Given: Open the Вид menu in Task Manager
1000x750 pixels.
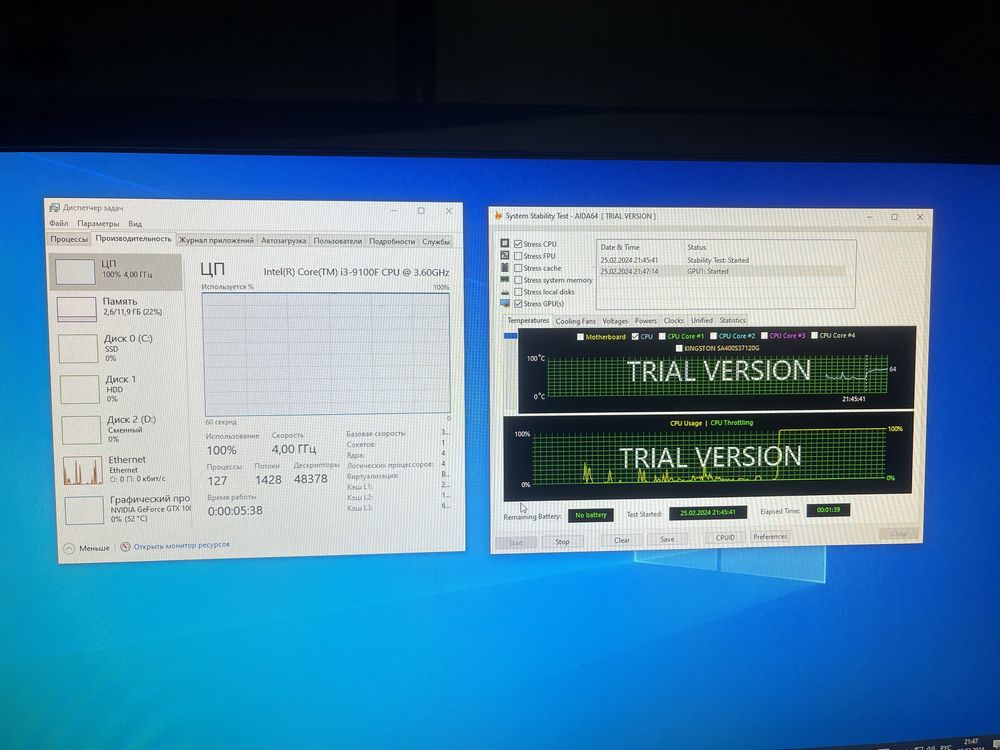Looking at the screenshot, I should coord(135,224).
